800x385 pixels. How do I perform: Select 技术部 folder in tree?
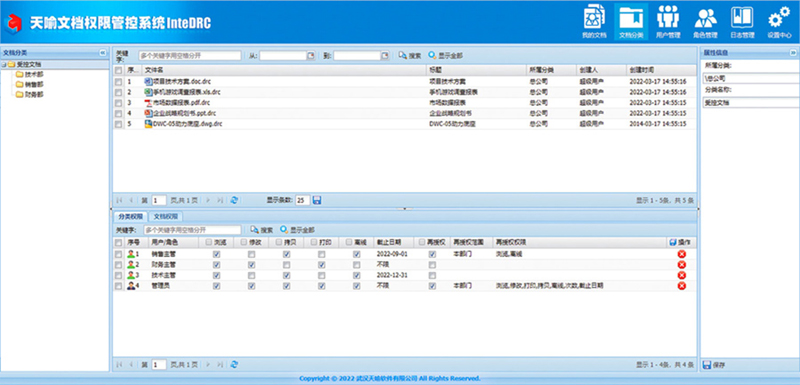pyautogui.click(x=30, y=74)
